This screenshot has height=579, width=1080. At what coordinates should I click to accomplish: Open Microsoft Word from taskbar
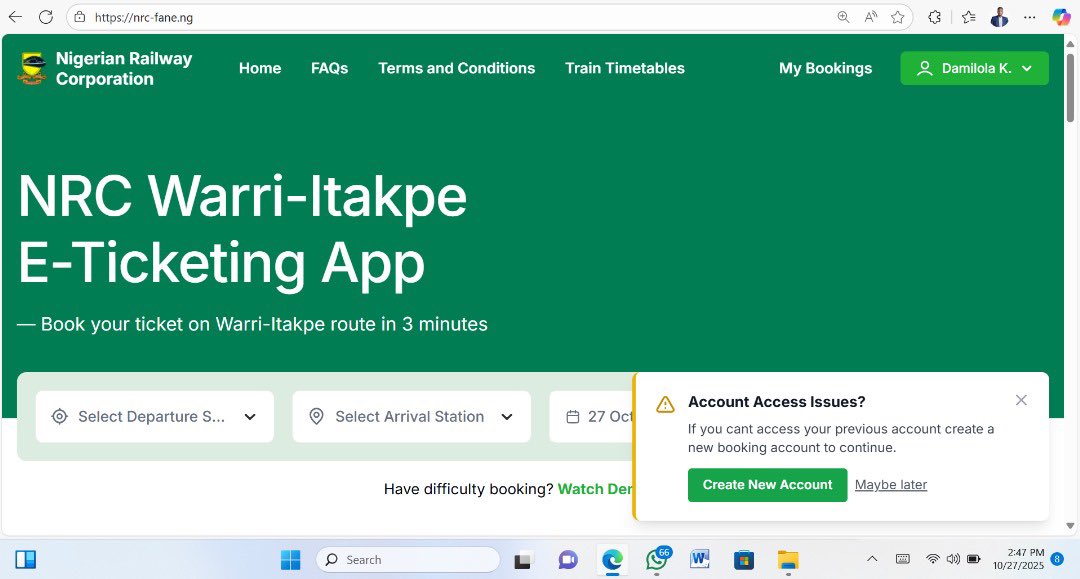pos(700,560)
